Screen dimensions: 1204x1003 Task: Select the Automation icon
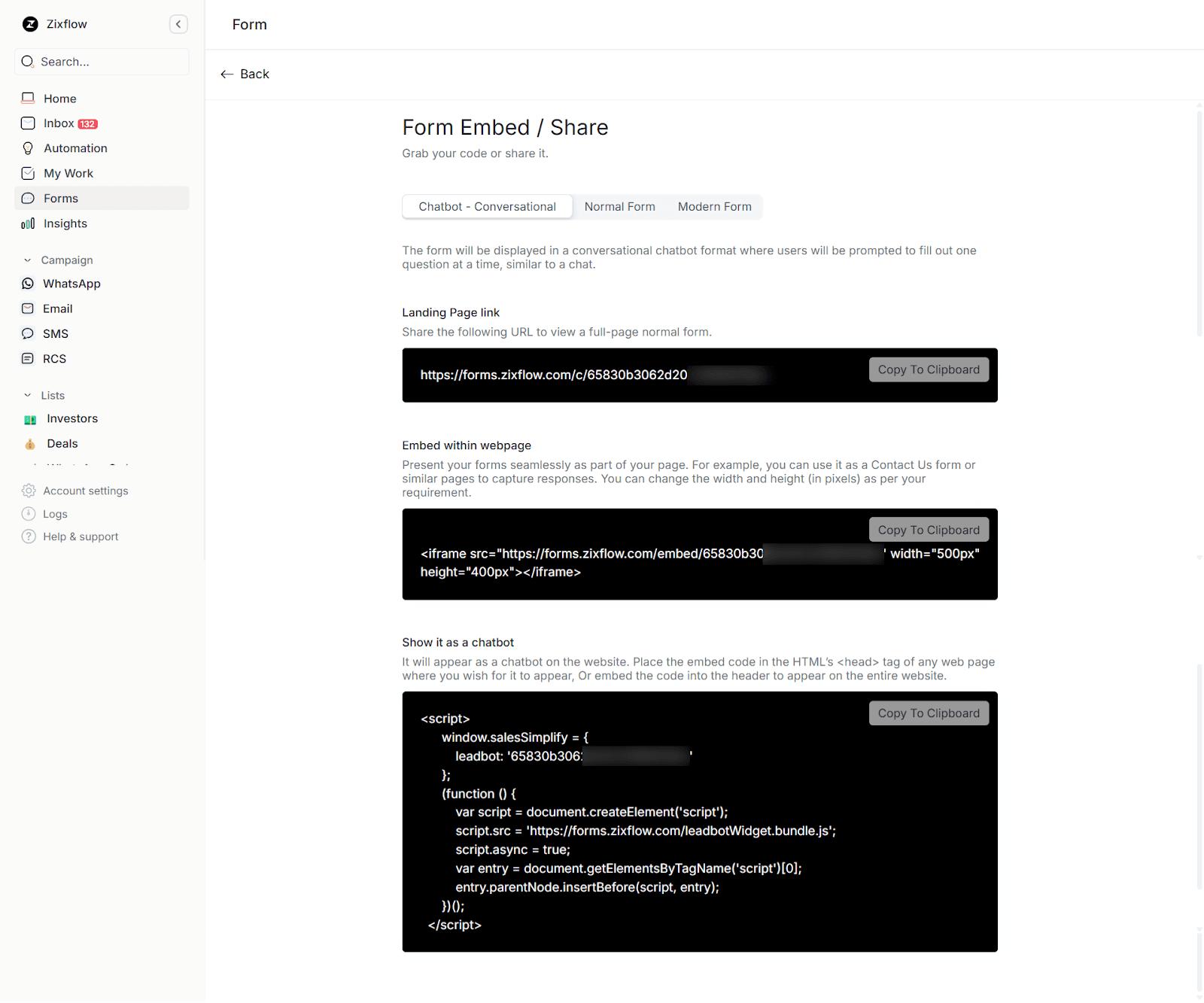tap(28, 147)
